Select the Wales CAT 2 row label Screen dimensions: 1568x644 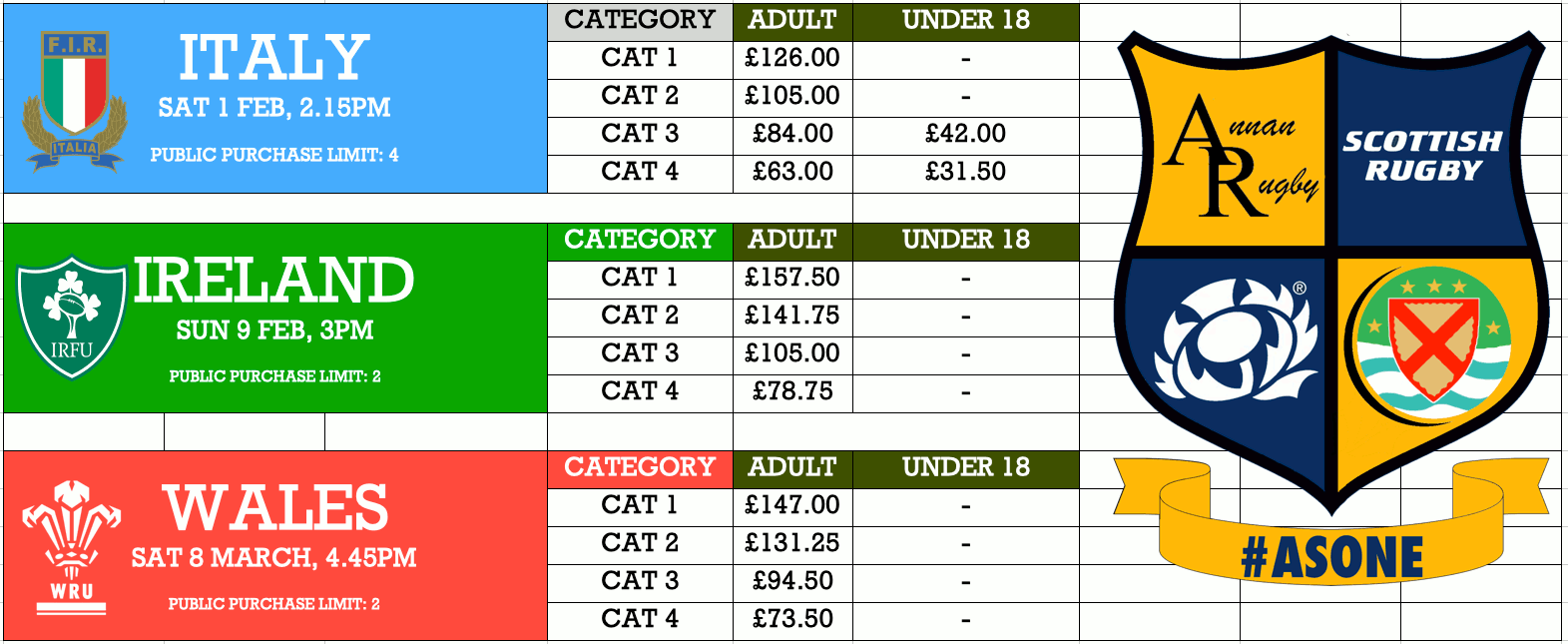(640, 543)
